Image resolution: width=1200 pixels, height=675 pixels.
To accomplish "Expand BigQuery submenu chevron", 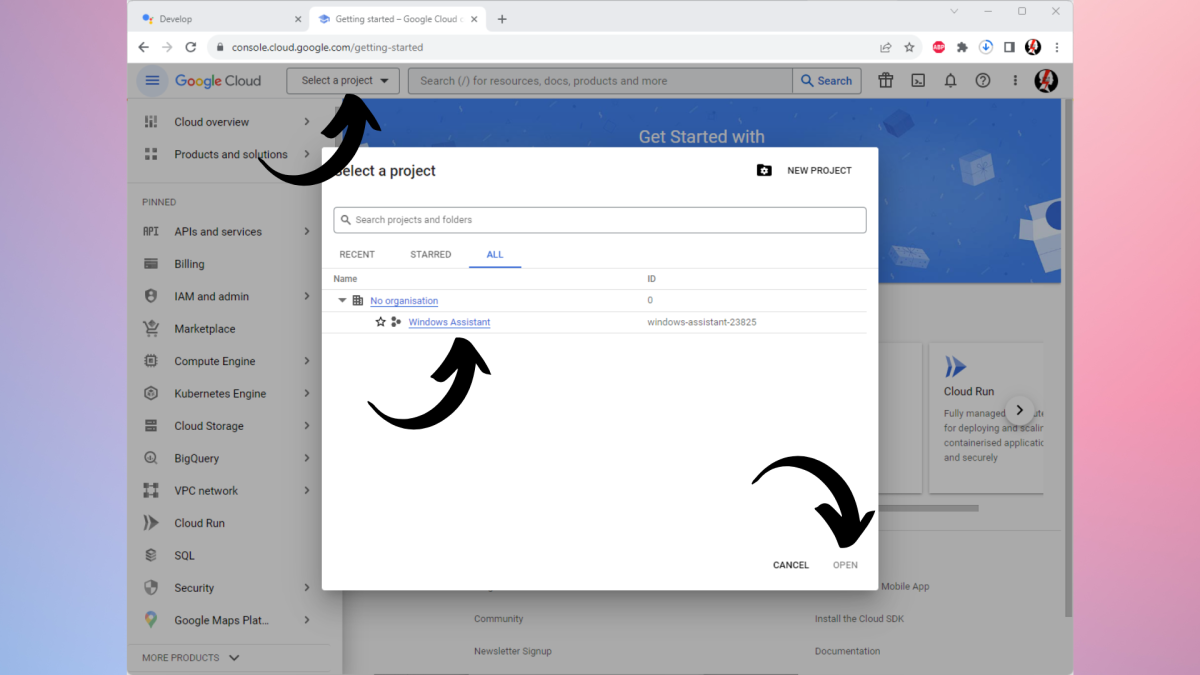I will (x=307, y=458).
